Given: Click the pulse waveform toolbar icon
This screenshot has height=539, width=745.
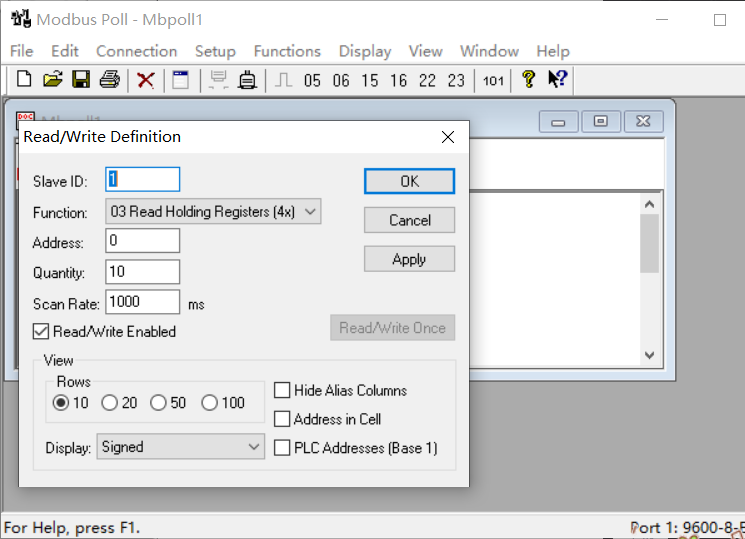Looking at the screenshot, I should [x=284, y=80].
